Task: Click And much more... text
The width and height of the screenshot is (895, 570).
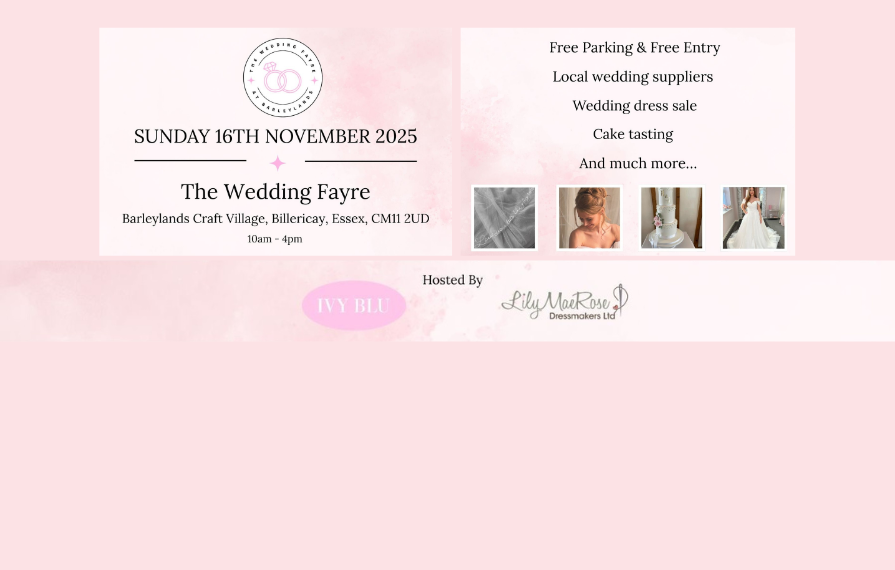Action: point(638,163)
